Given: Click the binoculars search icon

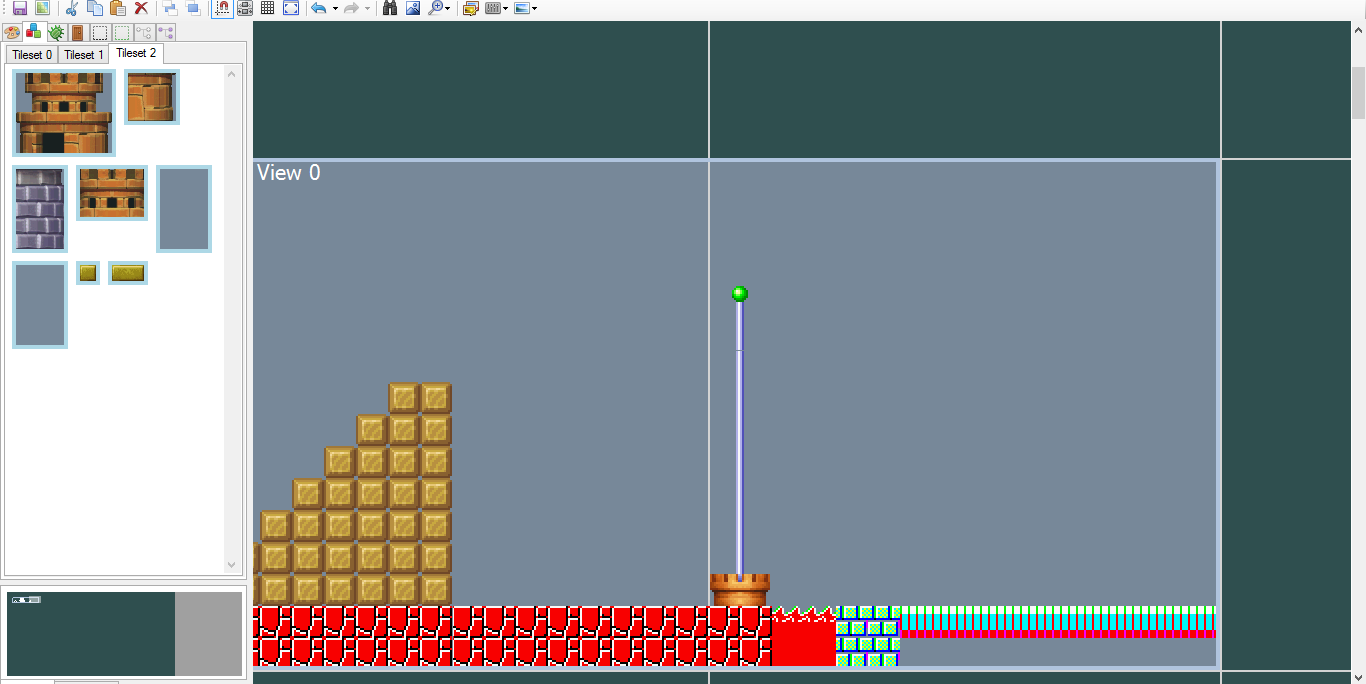Looking at the screenshot, I should pyautogui.click(x=390, y=8).
